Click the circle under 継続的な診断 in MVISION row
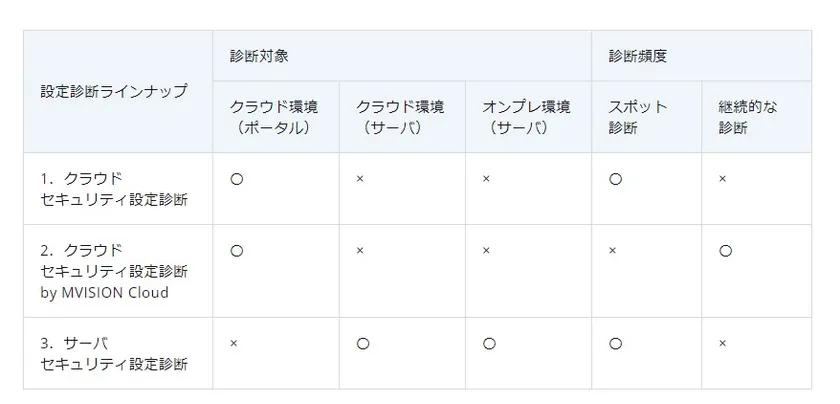This screenshot has width=840, height=404. coord(725,251)
